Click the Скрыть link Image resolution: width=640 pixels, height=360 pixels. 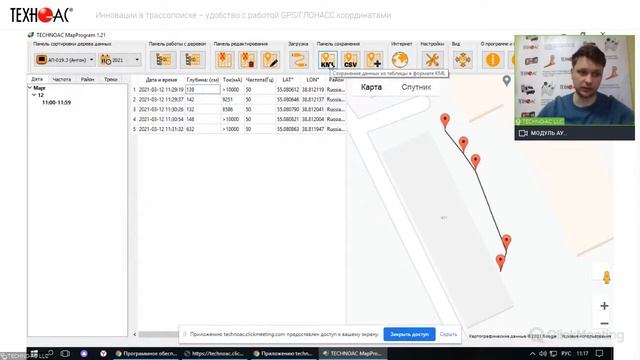[448, 334]
